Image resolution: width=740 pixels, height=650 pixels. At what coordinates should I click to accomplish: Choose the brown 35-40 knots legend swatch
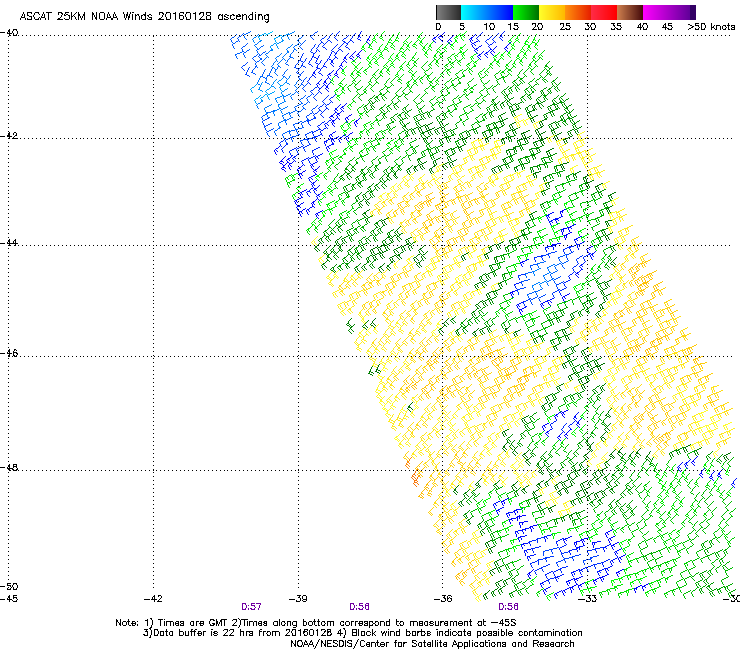[630, 12]
